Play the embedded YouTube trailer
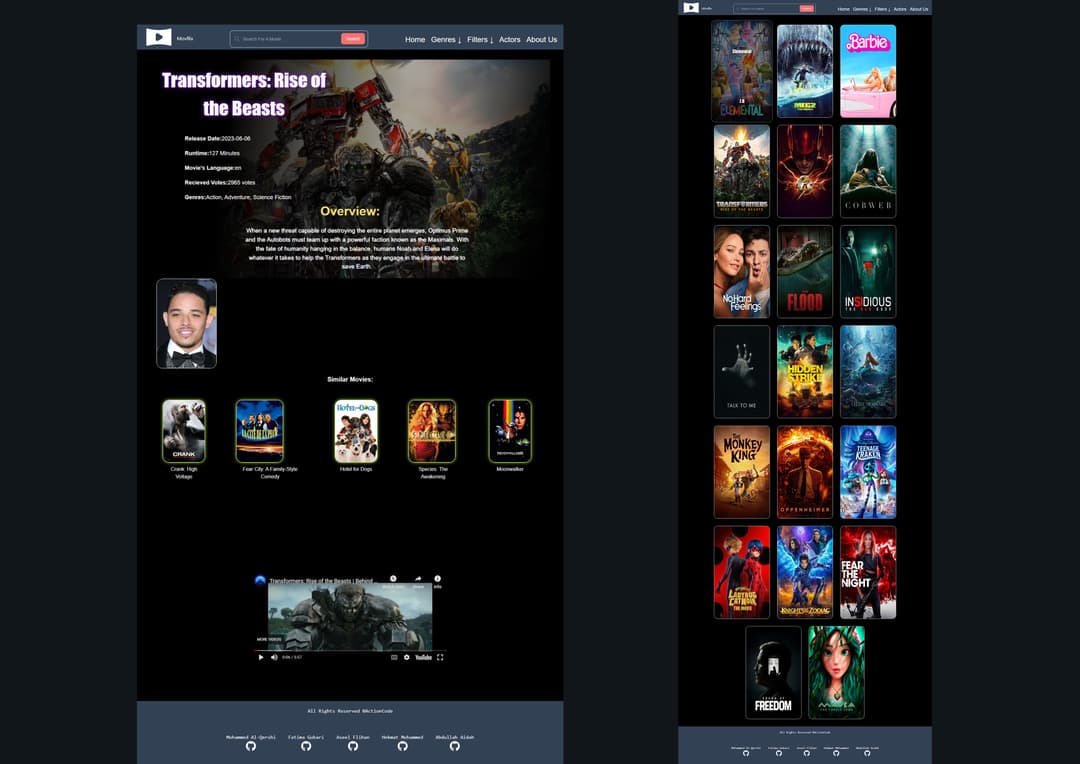The image size is (1080, 764). pos(260,657)
